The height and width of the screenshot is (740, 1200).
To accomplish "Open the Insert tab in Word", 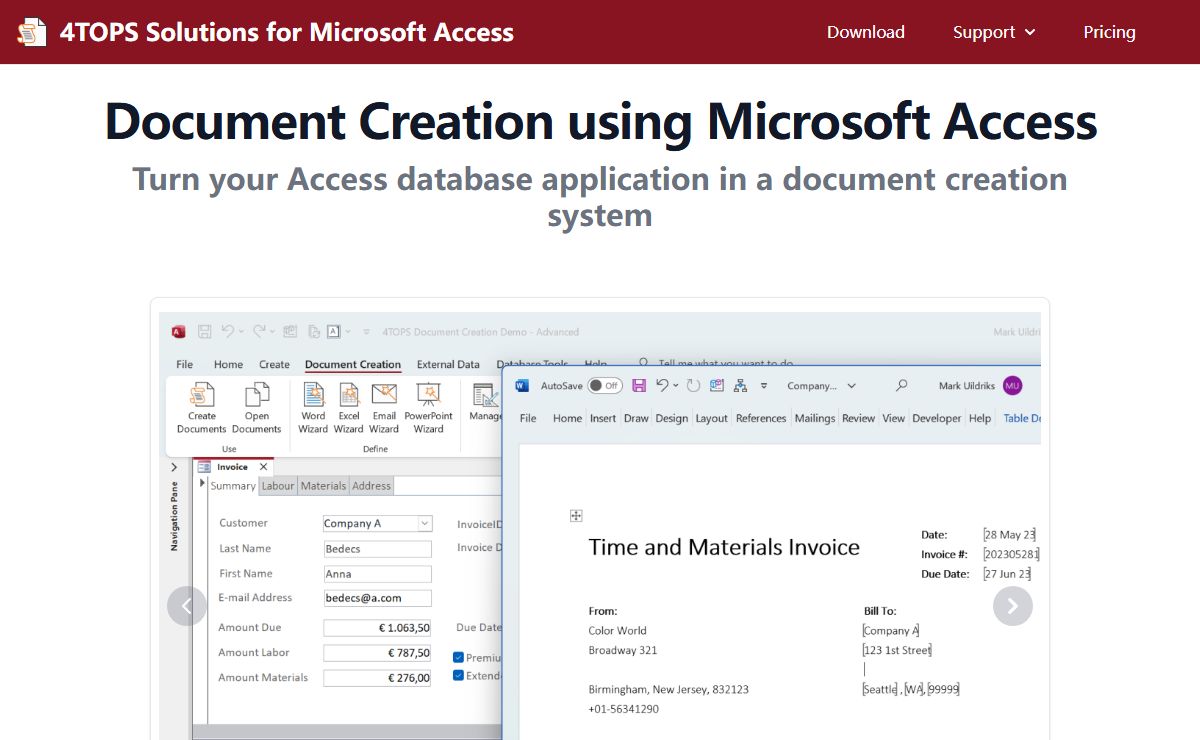I will [603, 418].
